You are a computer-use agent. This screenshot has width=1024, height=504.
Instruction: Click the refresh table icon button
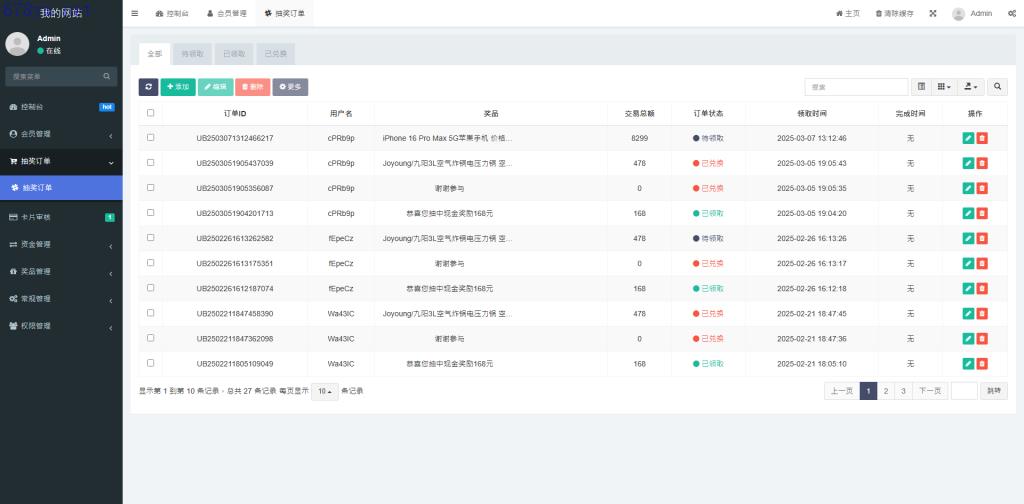point(148,87)
